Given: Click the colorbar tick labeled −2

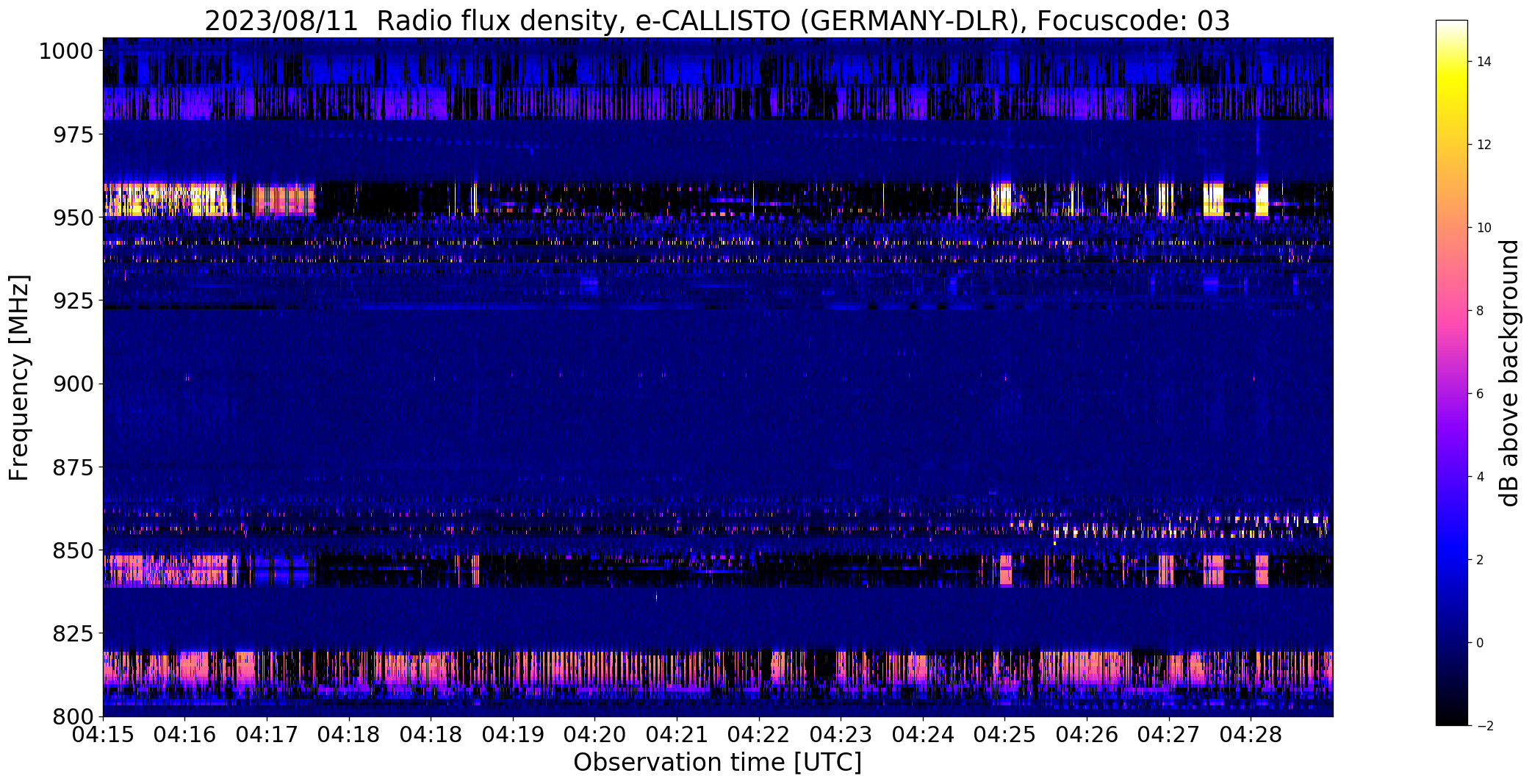Looking at the screenshot, I should tap(1484, 726).
